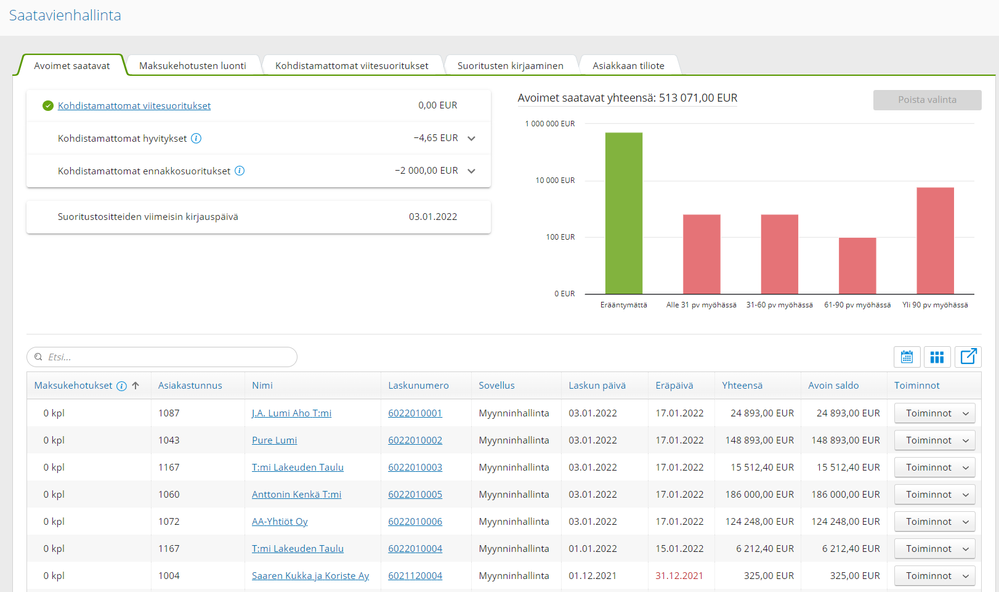Open the Kohdistamattomat viitesuoritukset summary link

pos(134,106)
